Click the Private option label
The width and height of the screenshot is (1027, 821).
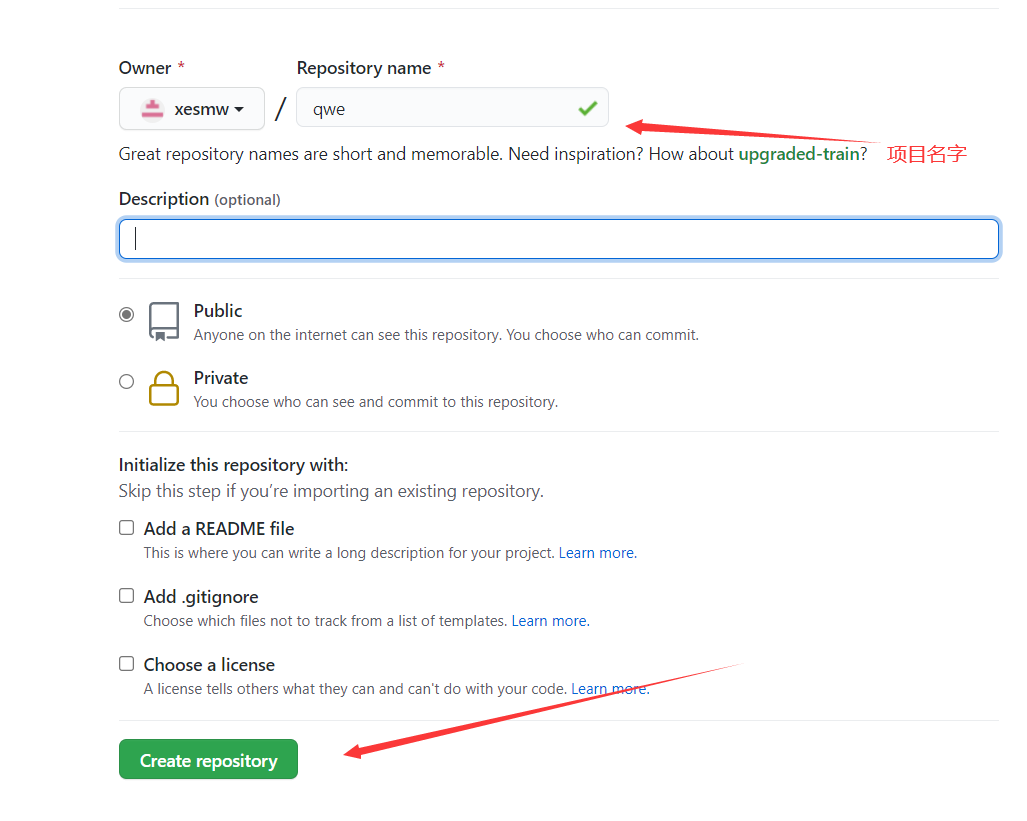(x=221, y=378)
